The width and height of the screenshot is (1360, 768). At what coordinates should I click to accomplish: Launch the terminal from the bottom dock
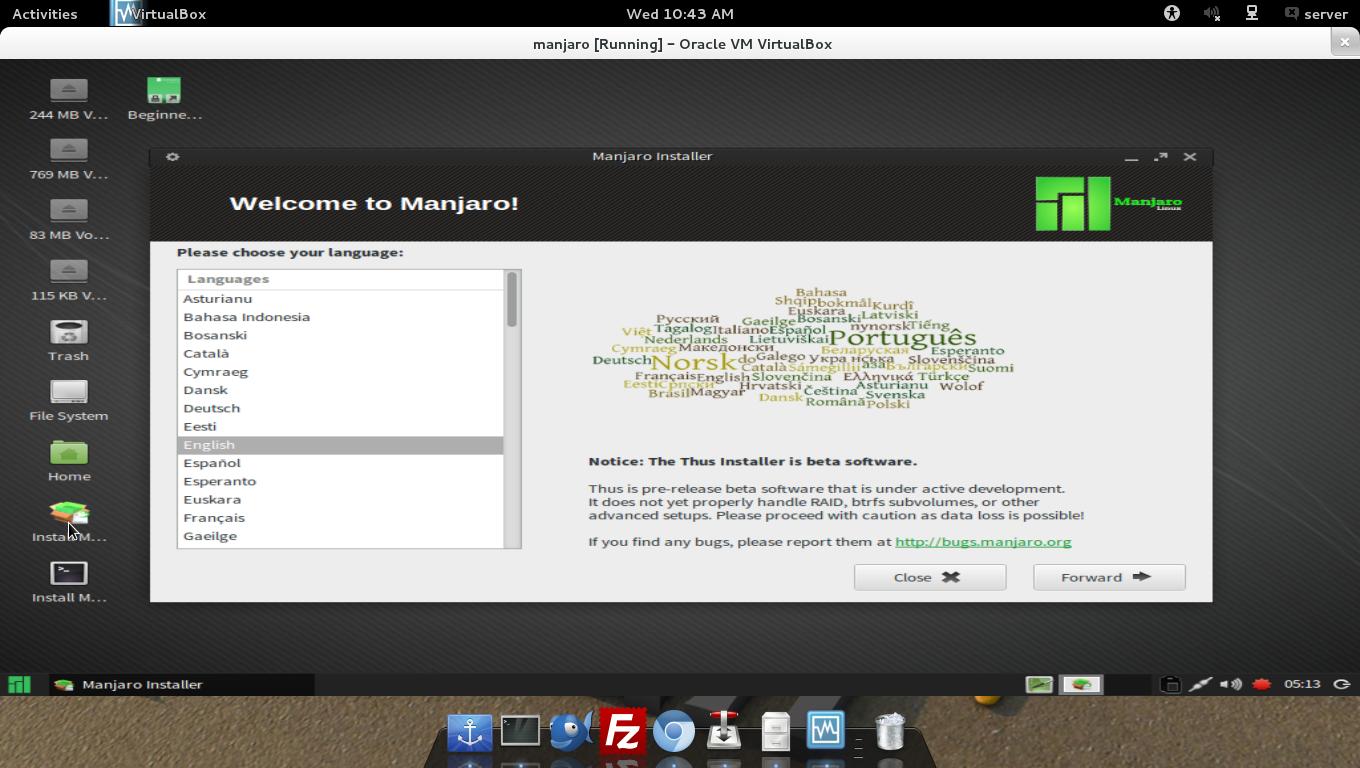(520, 731)
